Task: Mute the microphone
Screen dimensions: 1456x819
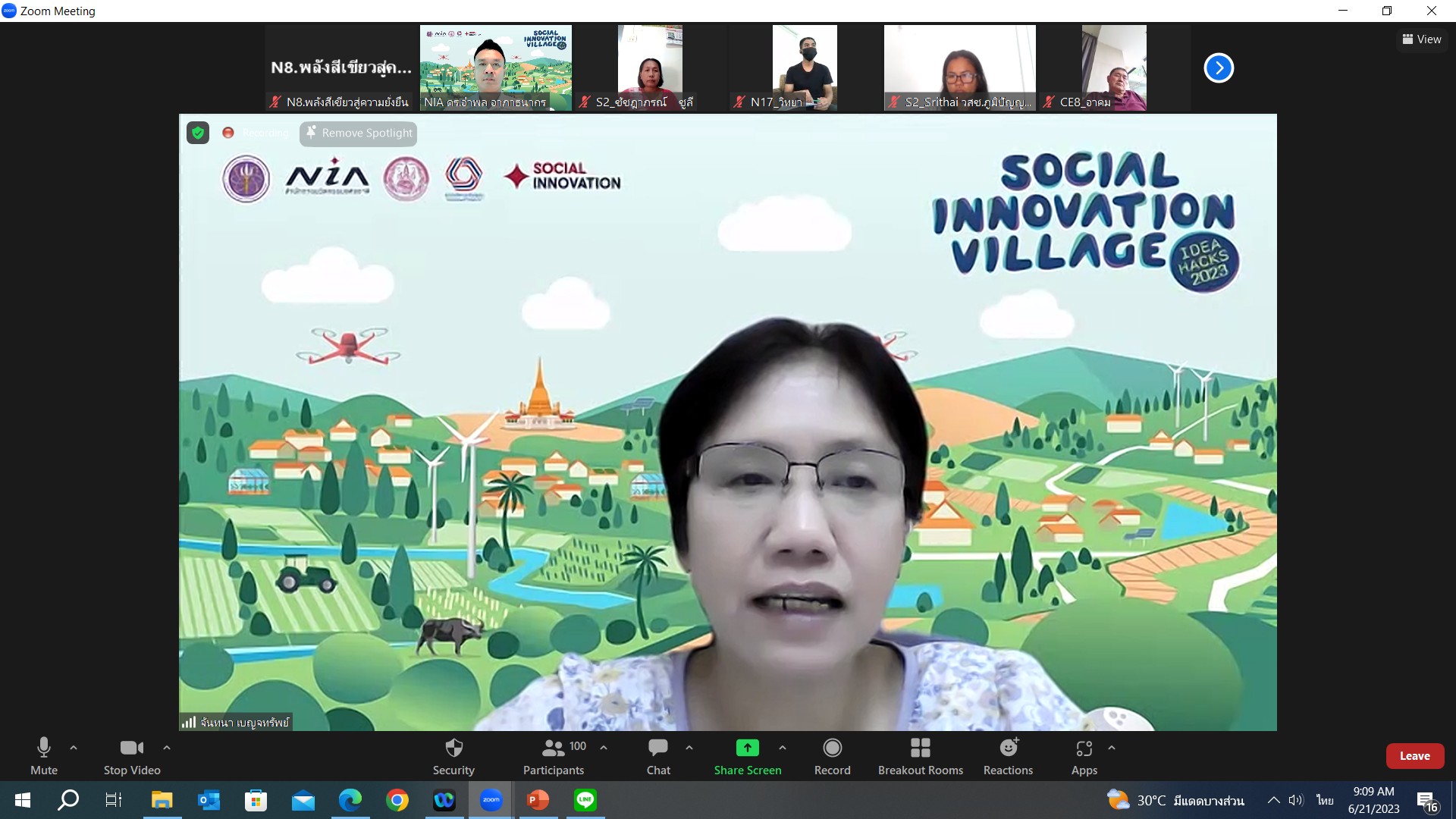Action: pyautogui.click(x=44, y=756)
